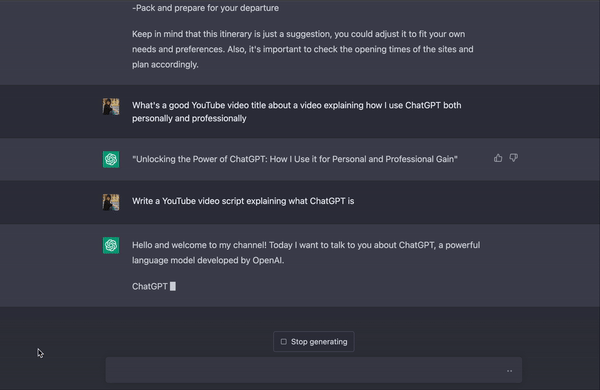Click the lone 'ChatGPT' word being generated
Screen dimensions: 600x390
(x=150, y=286)
